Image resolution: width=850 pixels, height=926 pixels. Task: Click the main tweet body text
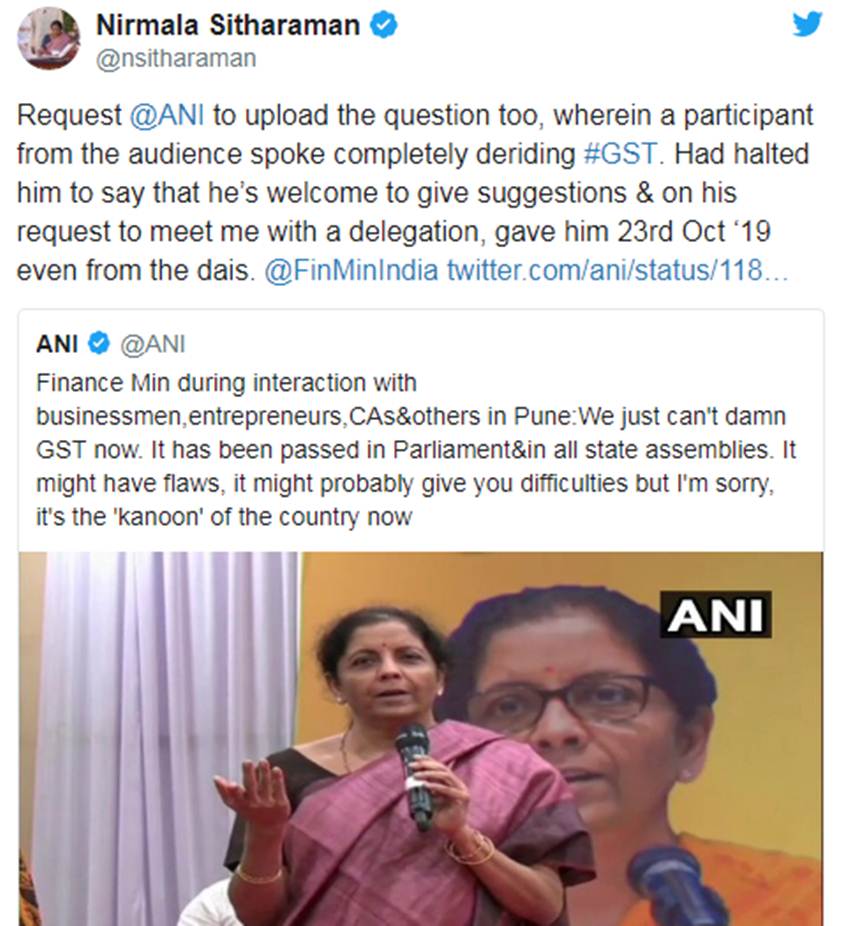415,193
